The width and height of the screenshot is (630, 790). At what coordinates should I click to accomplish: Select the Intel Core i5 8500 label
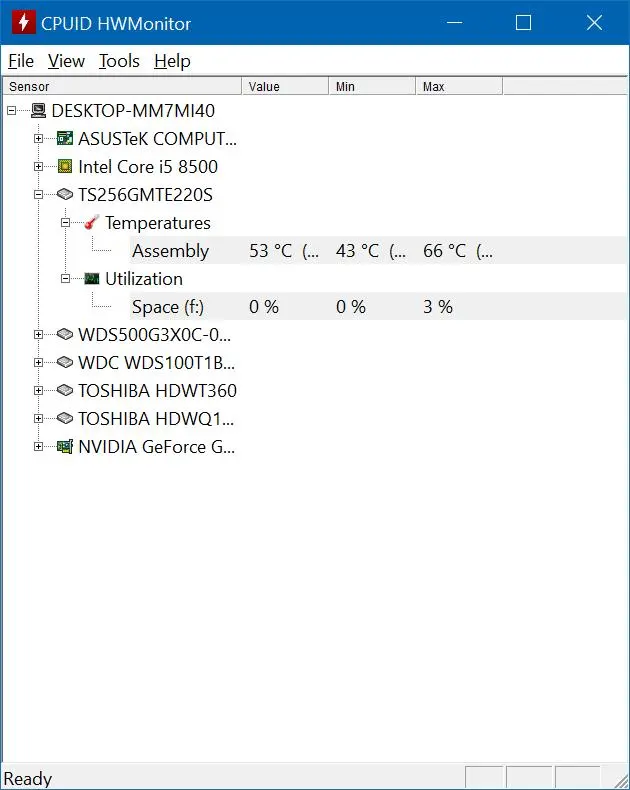tap(148, 166)
